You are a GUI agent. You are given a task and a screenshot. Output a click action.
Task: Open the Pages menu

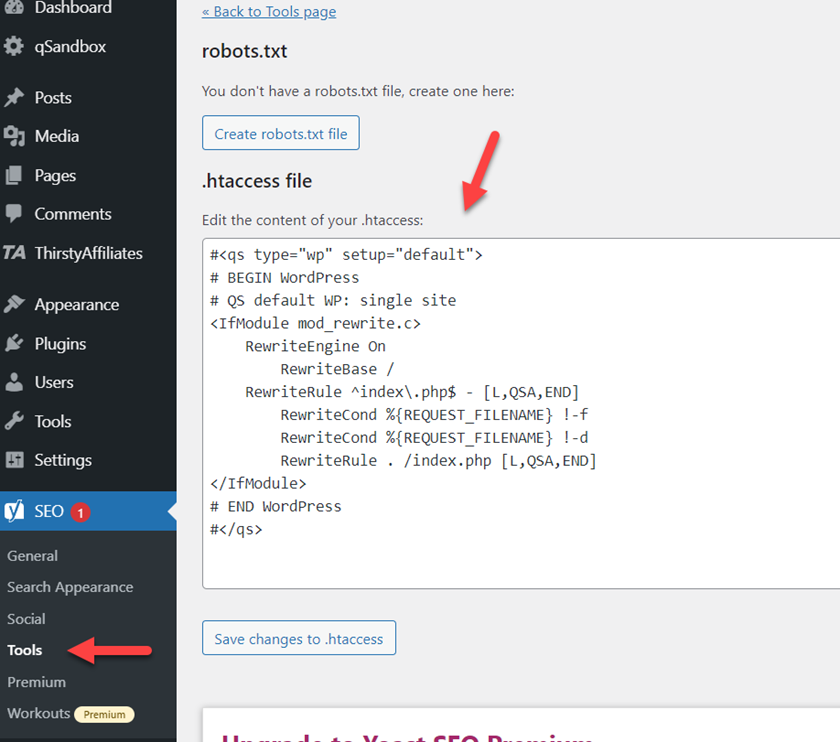coord(88,175)
